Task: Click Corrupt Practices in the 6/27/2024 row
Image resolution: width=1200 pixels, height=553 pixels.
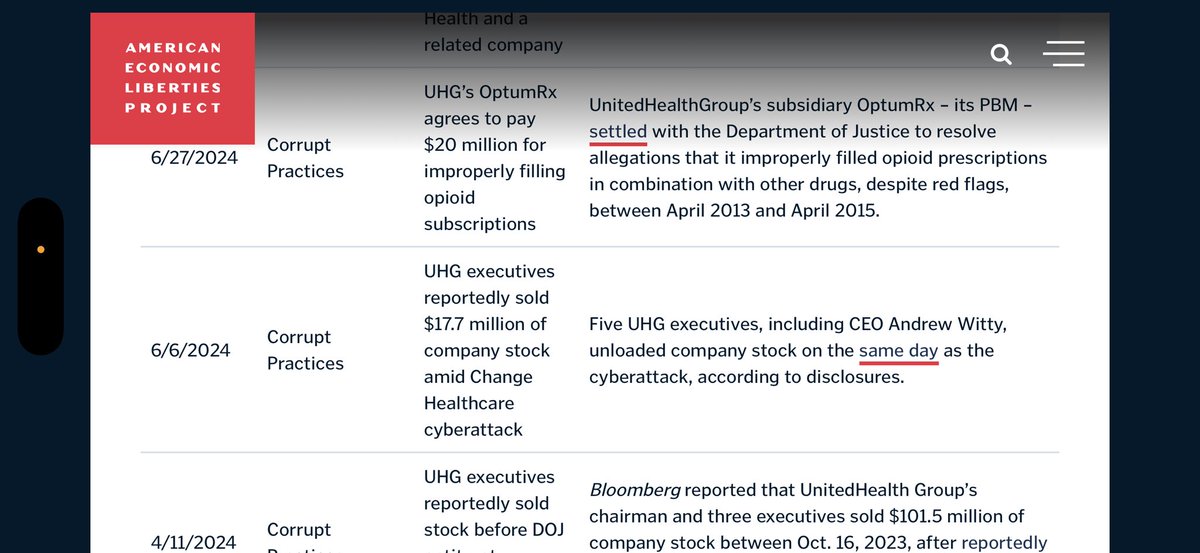Action: pyautogui.click(x=305, y=158)
